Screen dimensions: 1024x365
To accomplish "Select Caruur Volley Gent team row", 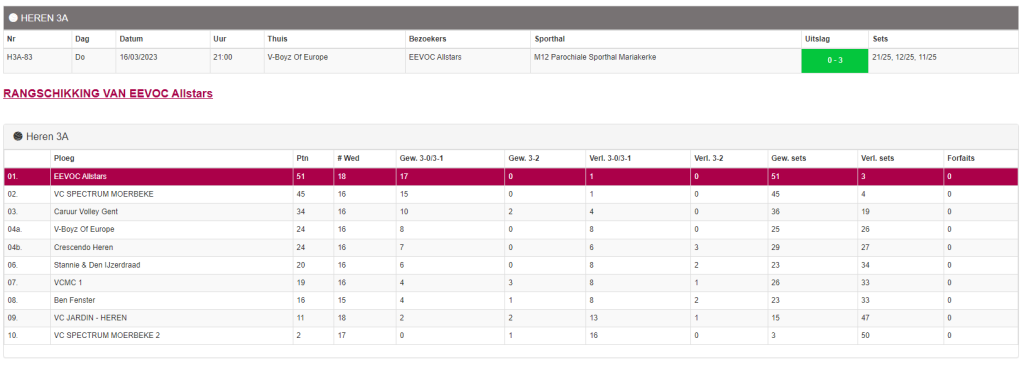I will point(511,212).
